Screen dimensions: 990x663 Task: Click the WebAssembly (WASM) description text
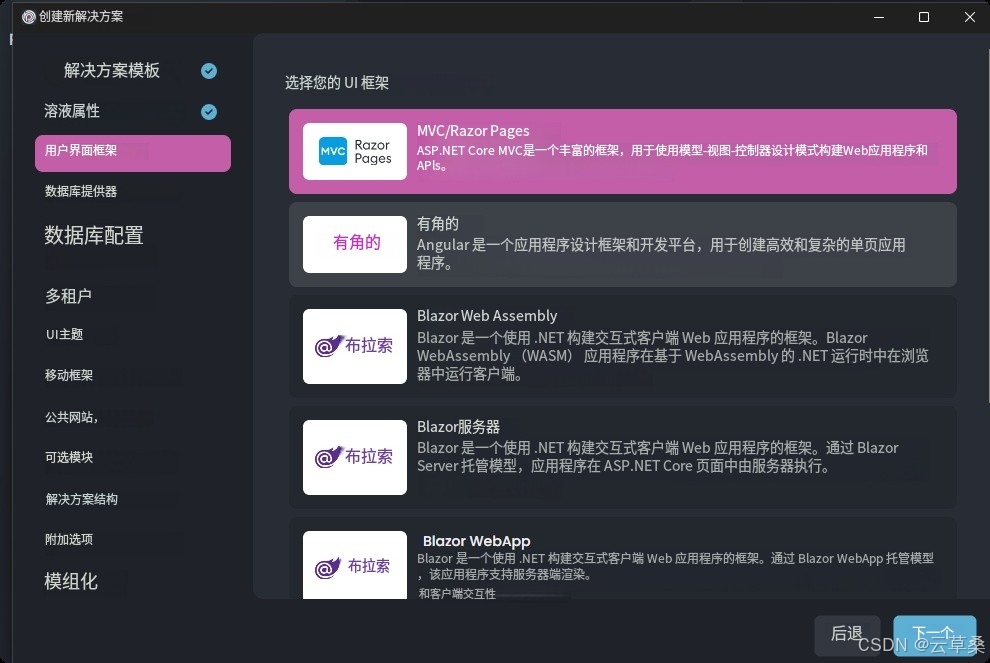[x=672, y=355]
